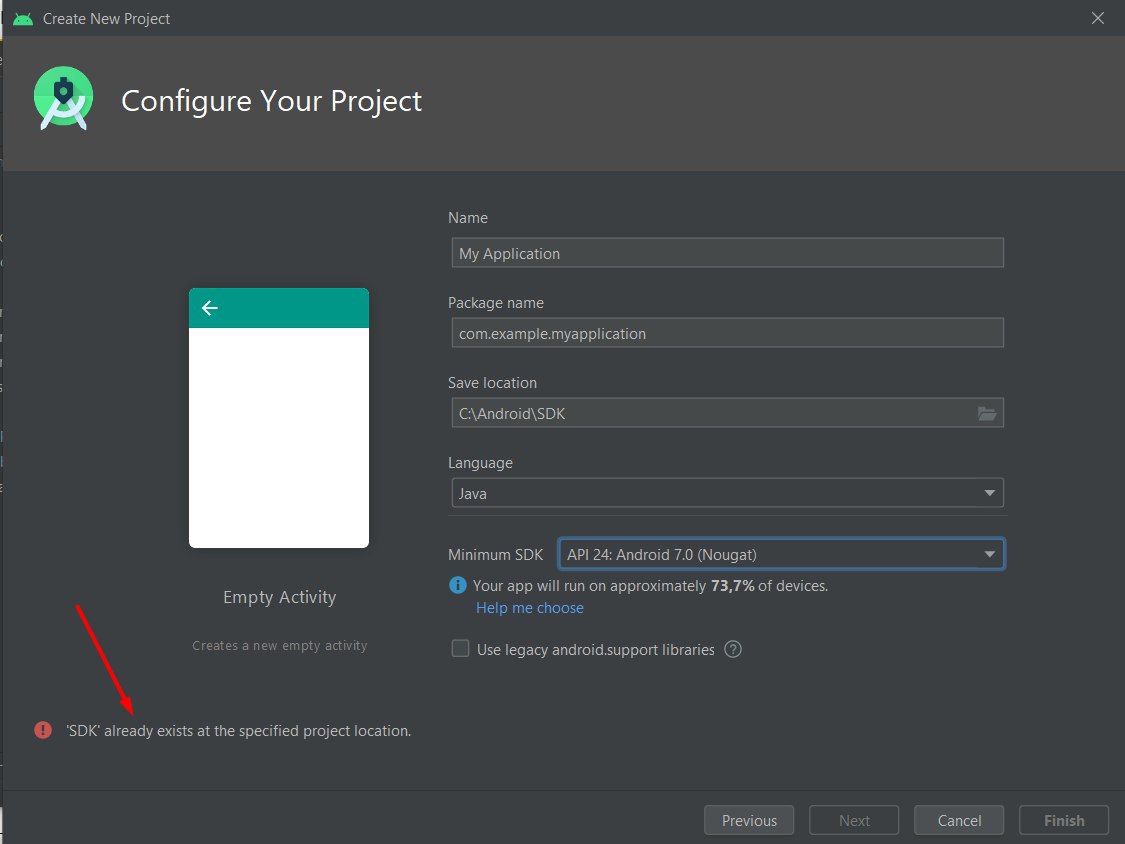1125x844 pixels.
Task: Click the Name field with My Application
Action: coord(728,253)
